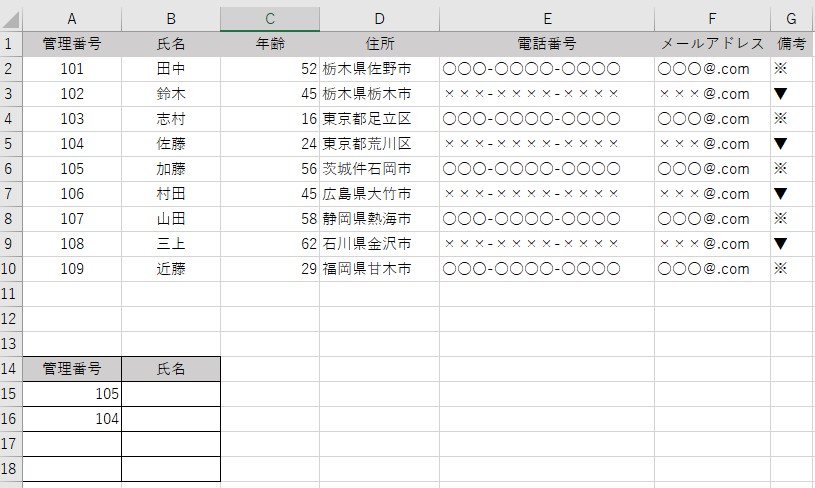Click empty name cell B16 beside 104
Viewport: 815px width, 488px height.
(x=171, y=419)
